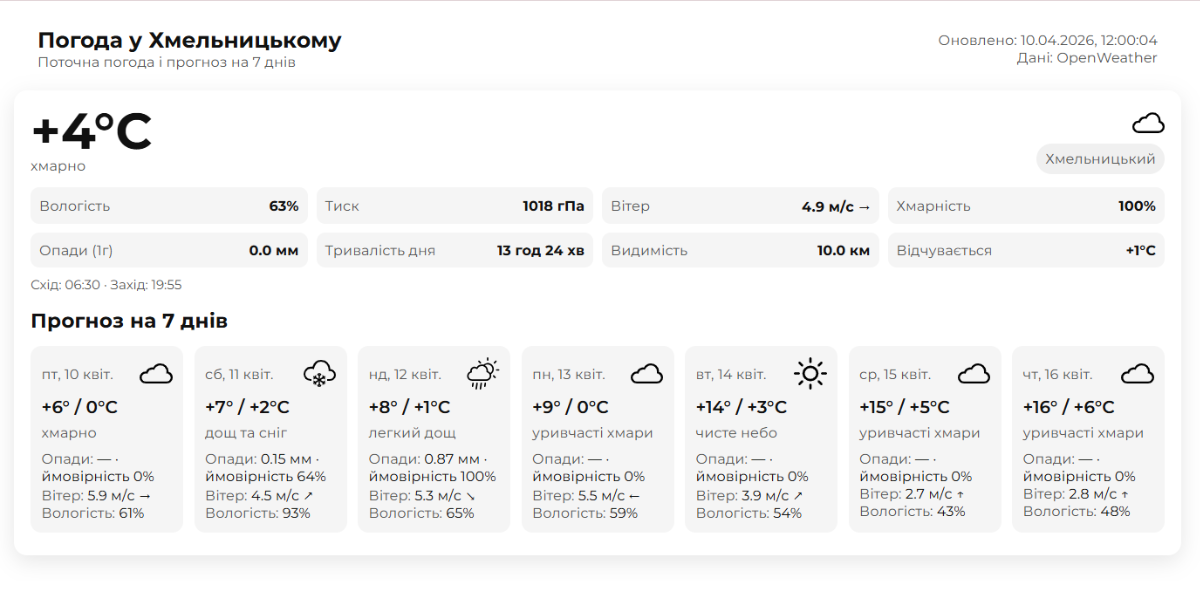Click the cloud icon for ср, 15 квіт.

(x=974, y=374)
